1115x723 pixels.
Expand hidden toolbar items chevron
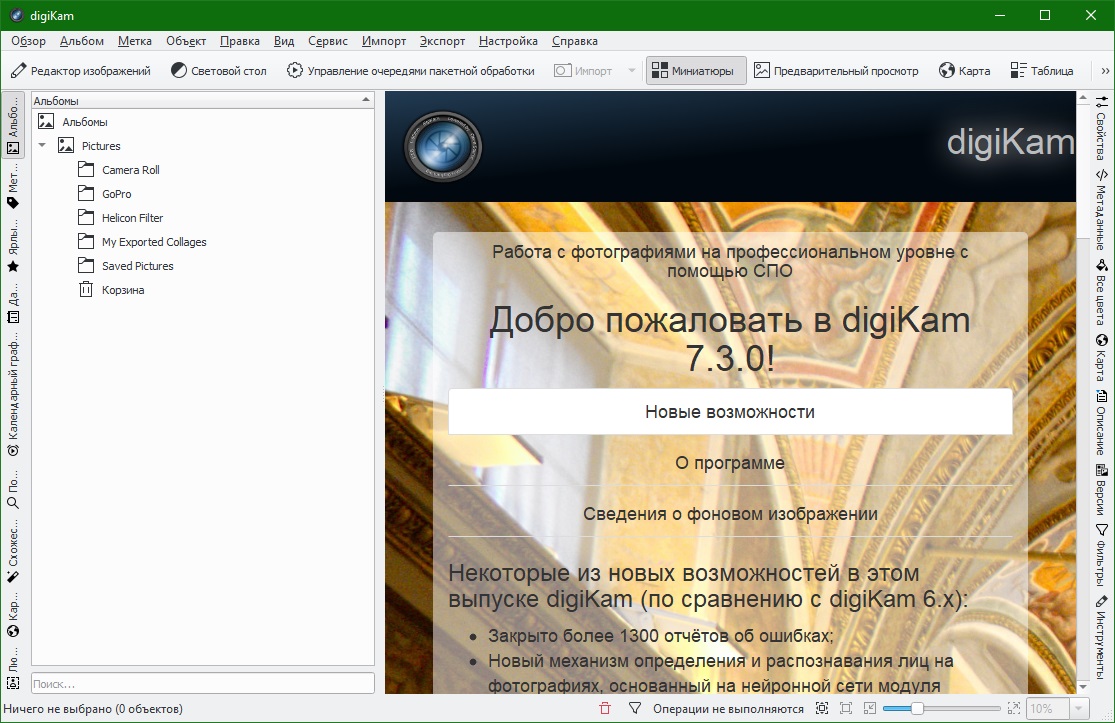[1104, 70]
